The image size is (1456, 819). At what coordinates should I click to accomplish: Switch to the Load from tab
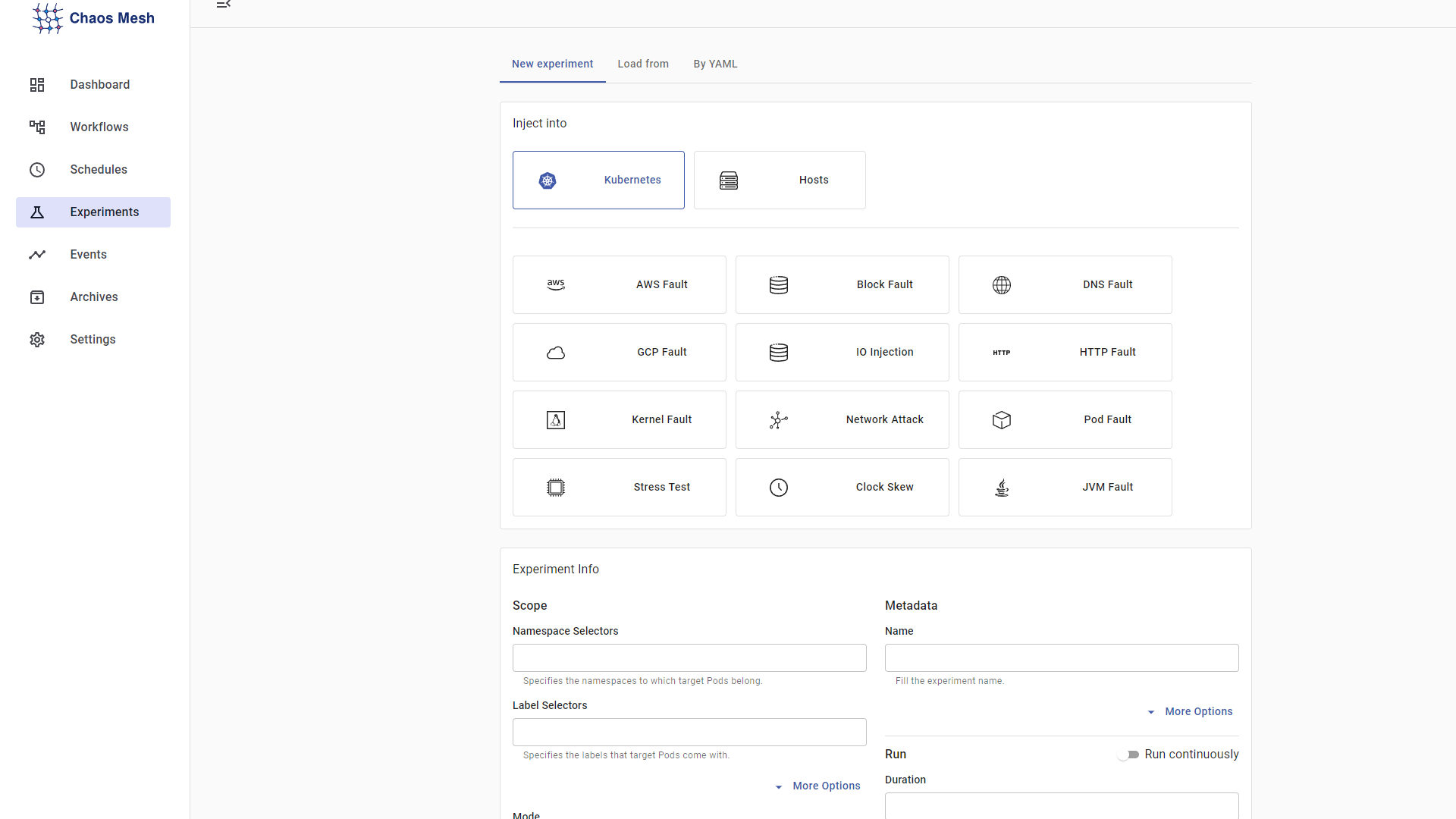click(643, 64)
